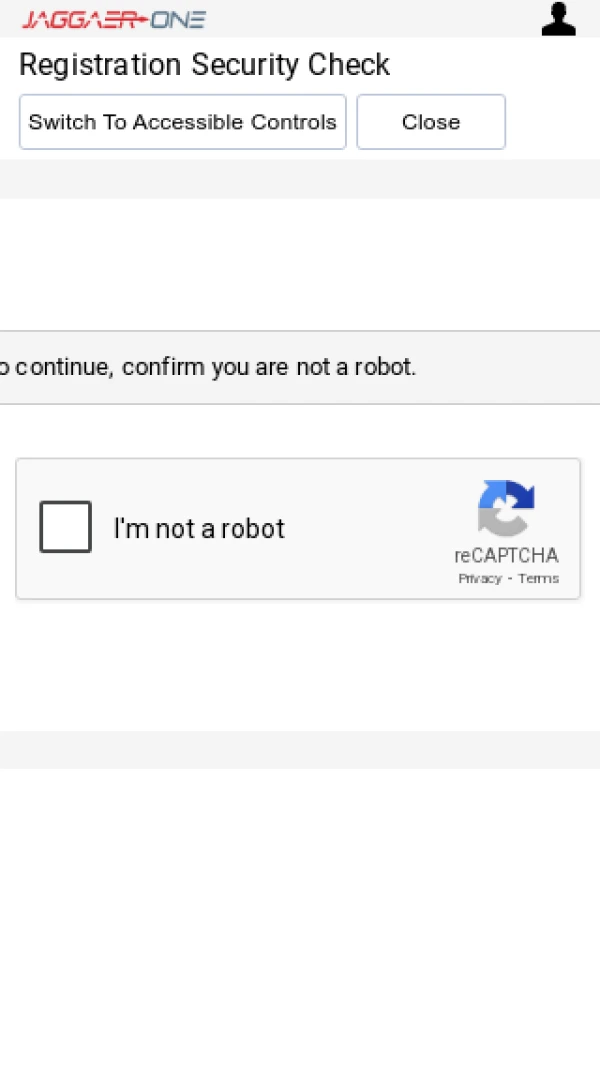The image size is (600, 1065).
Task: Click the reCAPTCHA text label
Action: coord(506,556)
